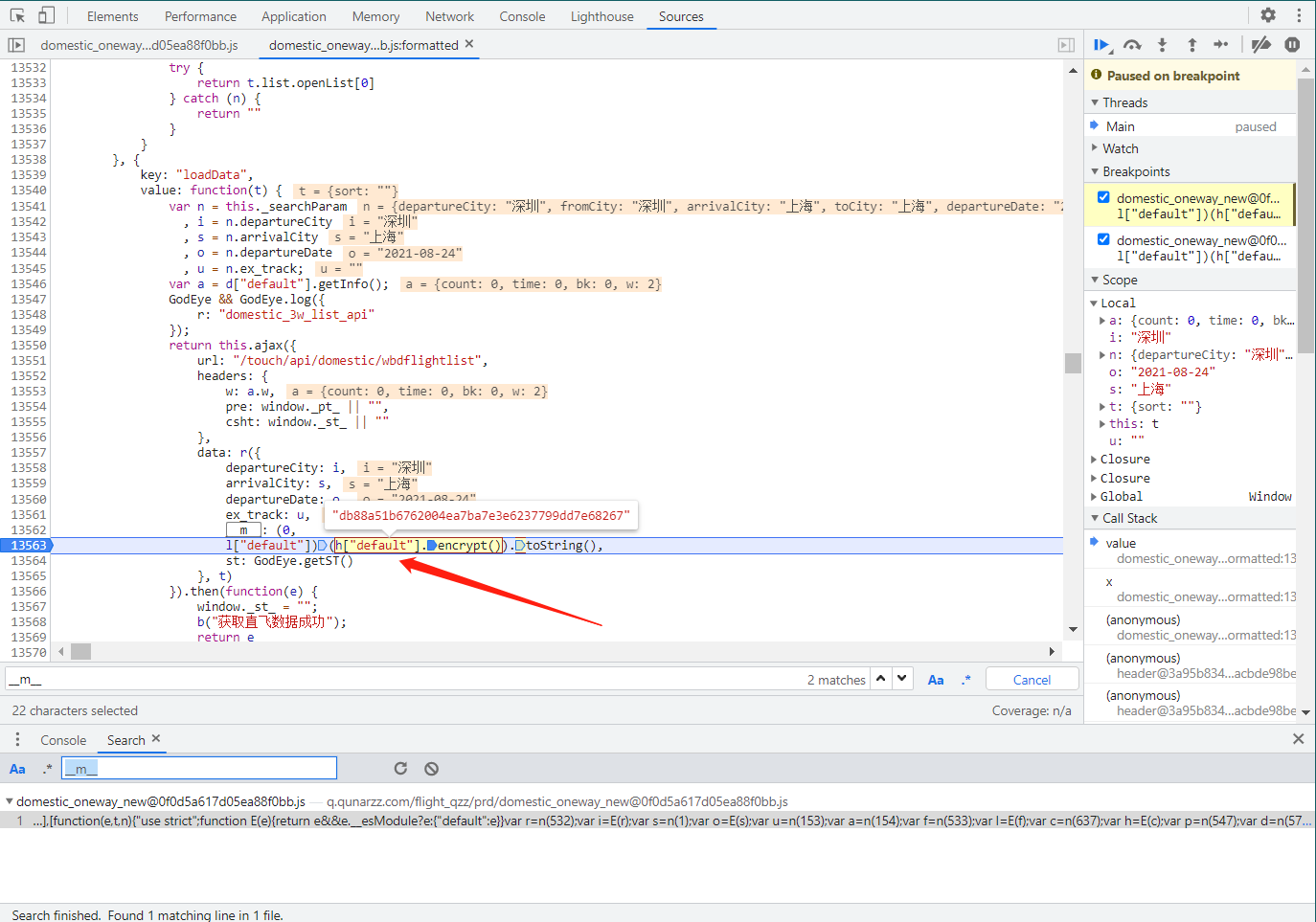The image size is (1316, 922).
Task: Select the Main thread row
Action: coord(1191,126)
